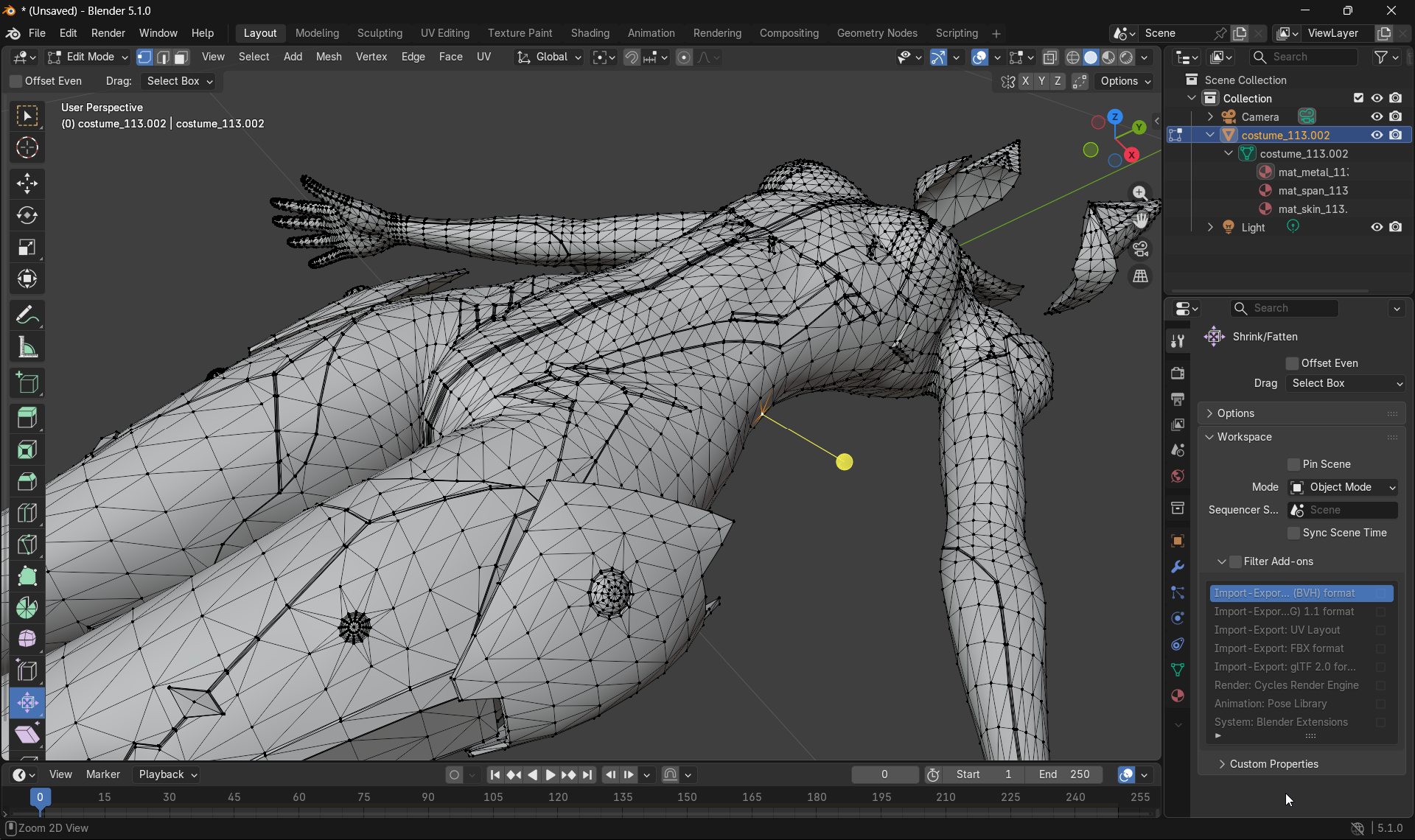Enable Offset Even checkbox in header
This screenshot has height=840, width=1415.
click(16, 81)
